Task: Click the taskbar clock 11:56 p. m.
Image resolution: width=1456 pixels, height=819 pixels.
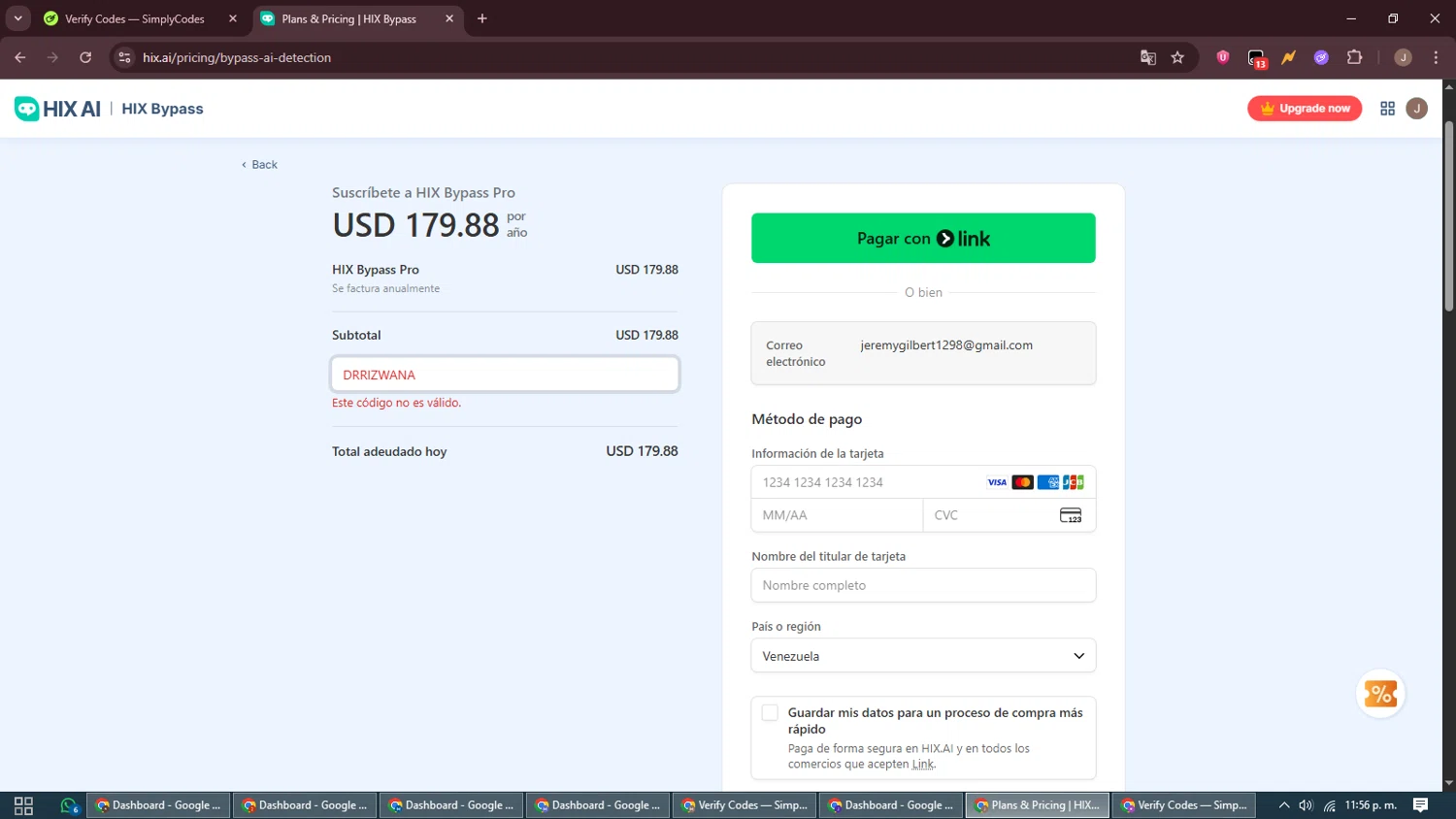Action: [x=1371, y=805]
